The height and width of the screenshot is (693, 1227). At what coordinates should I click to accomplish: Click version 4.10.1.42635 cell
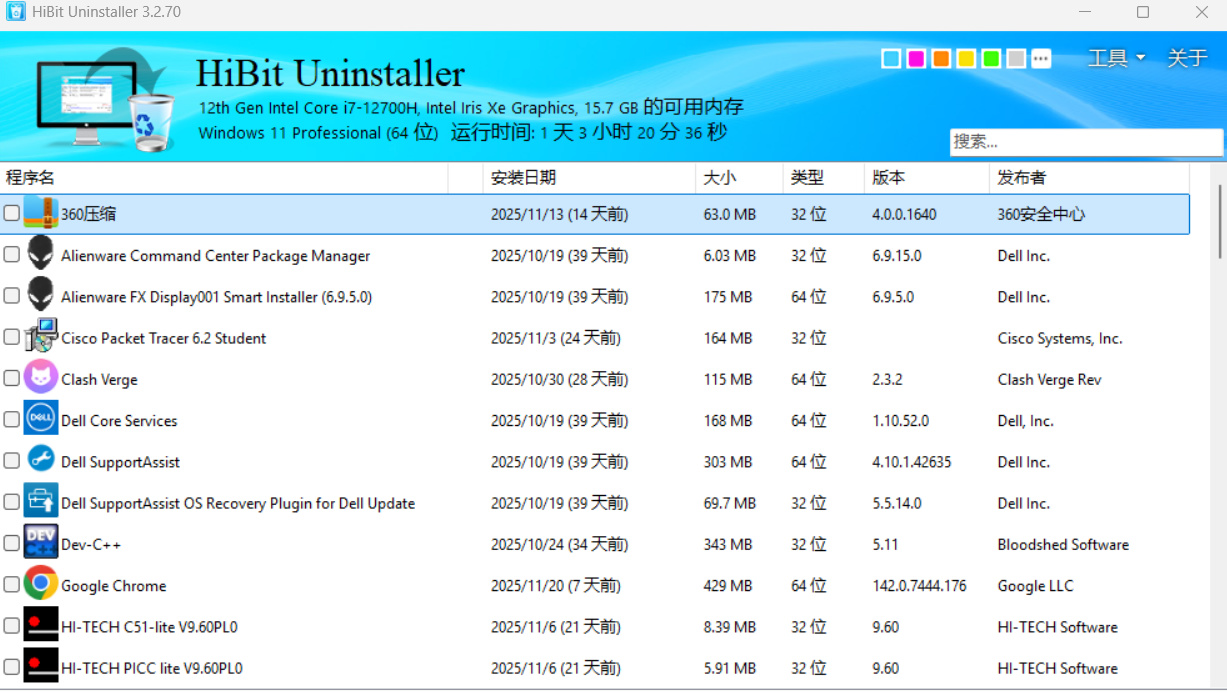pyautogui.click(x=912, y=462)
